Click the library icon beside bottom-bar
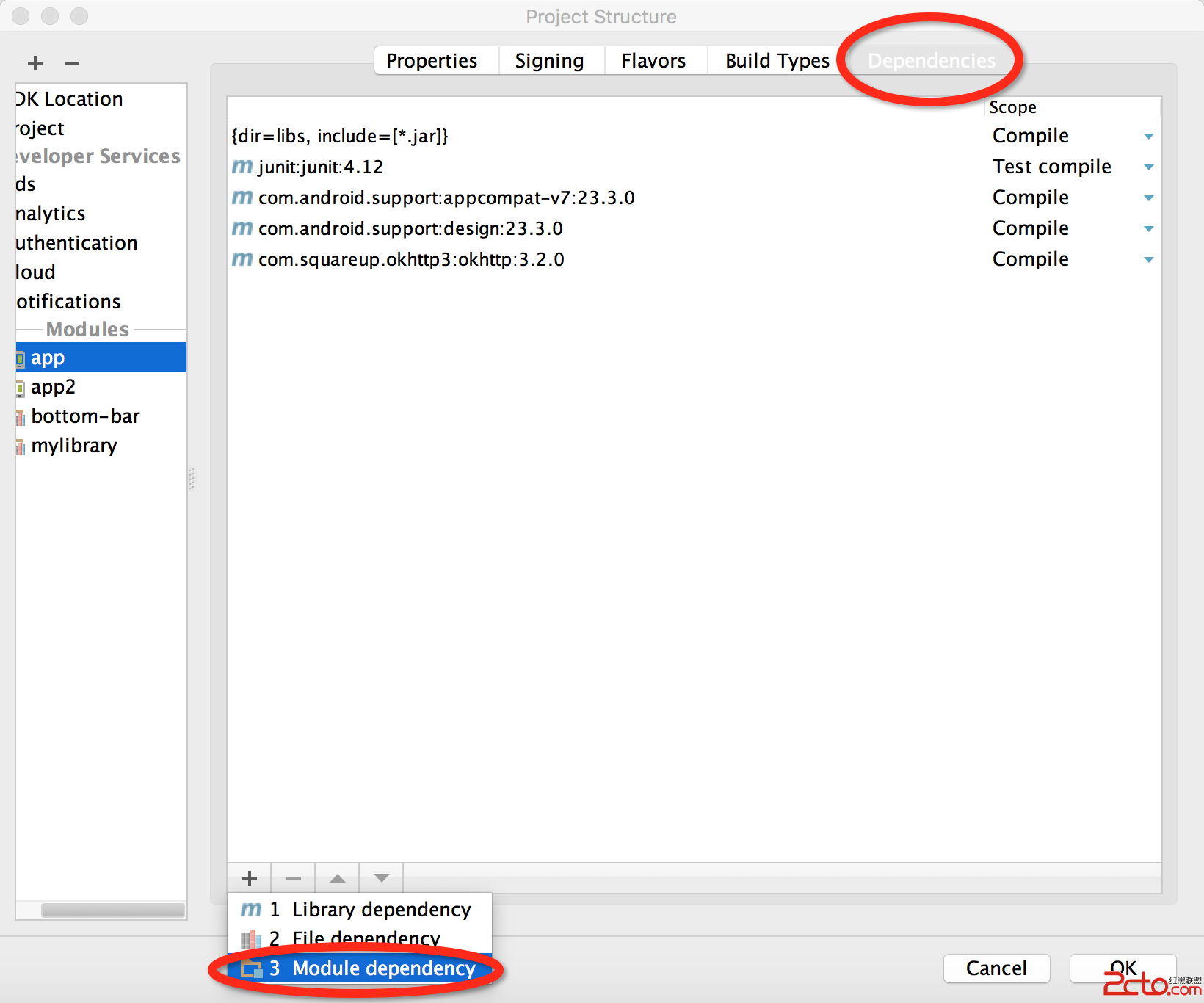1204x1003 pixels. pos(21,418)
